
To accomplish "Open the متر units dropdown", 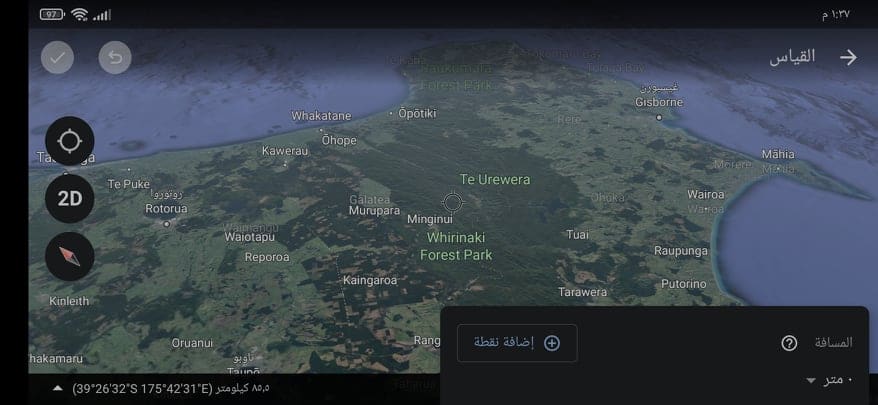I will tap(829, 380).
